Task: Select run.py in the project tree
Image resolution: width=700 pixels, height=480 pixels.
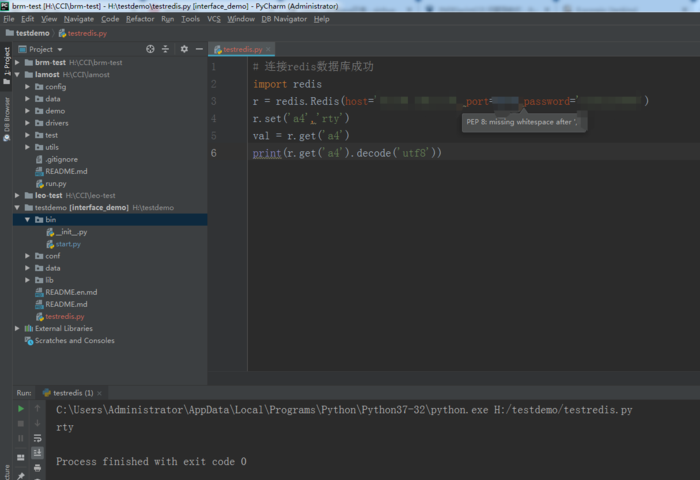Action: click(x=50, y=183)
